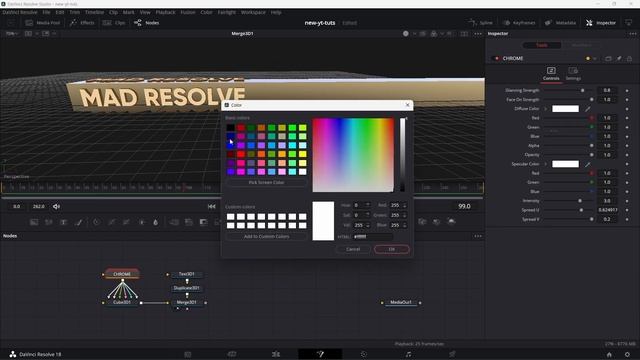Open the viewer options menu
The width and height of the screenshot is (640, 360).
click(478, 33)
